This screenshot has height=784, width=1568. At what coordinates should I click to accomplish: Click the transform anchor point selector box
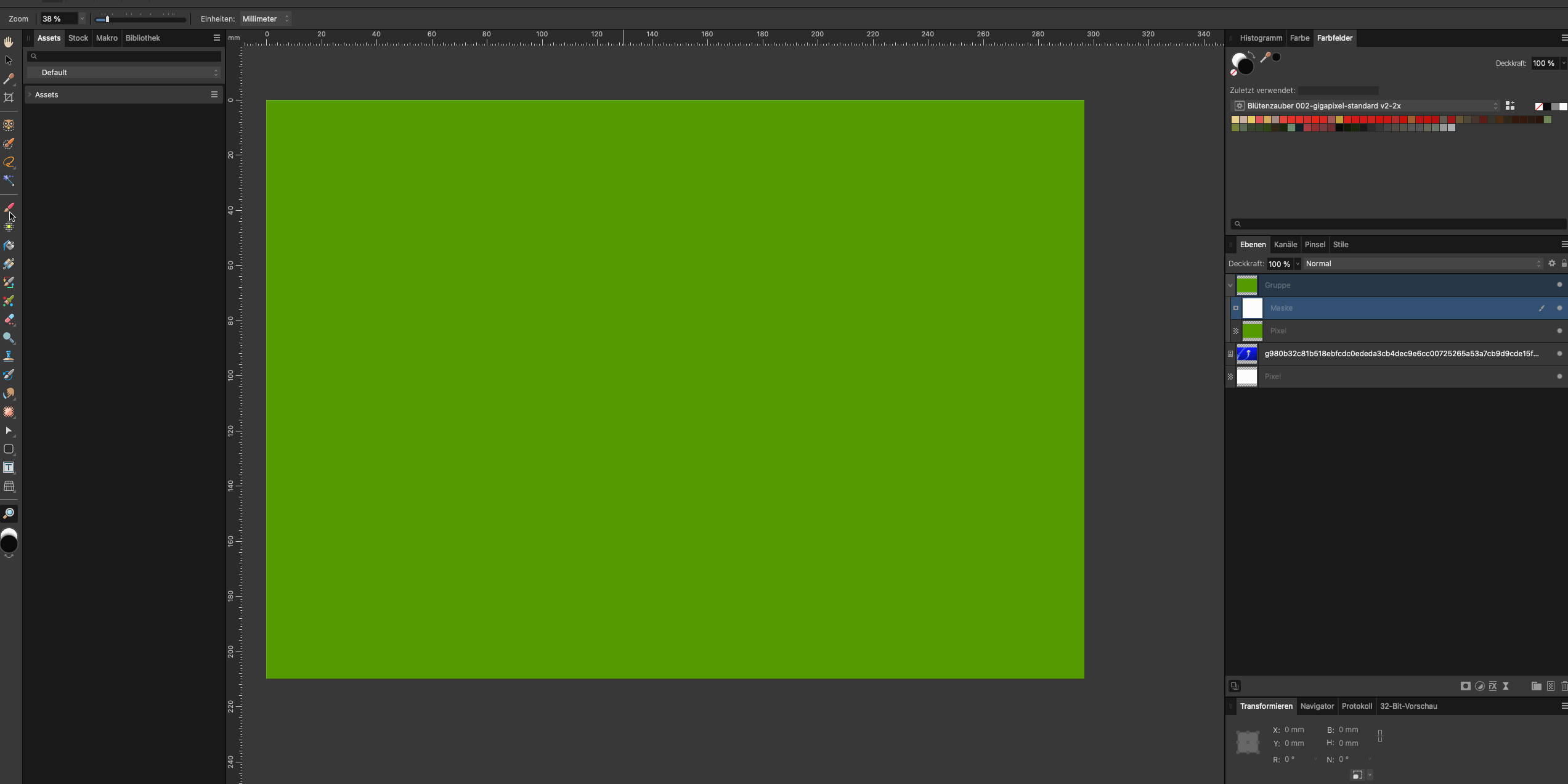click(x=1248, y=742)
